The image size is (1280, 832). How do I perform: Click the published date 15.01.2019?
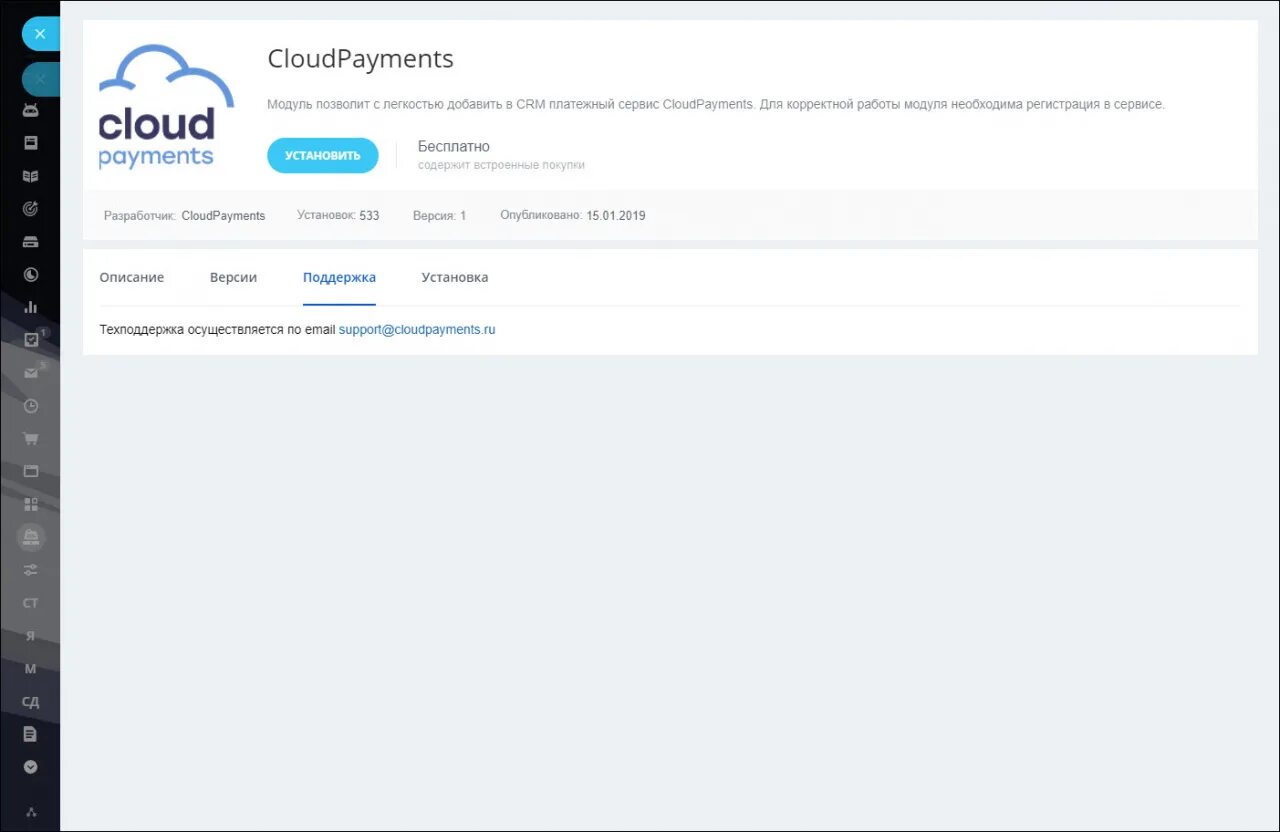[616, 215]
